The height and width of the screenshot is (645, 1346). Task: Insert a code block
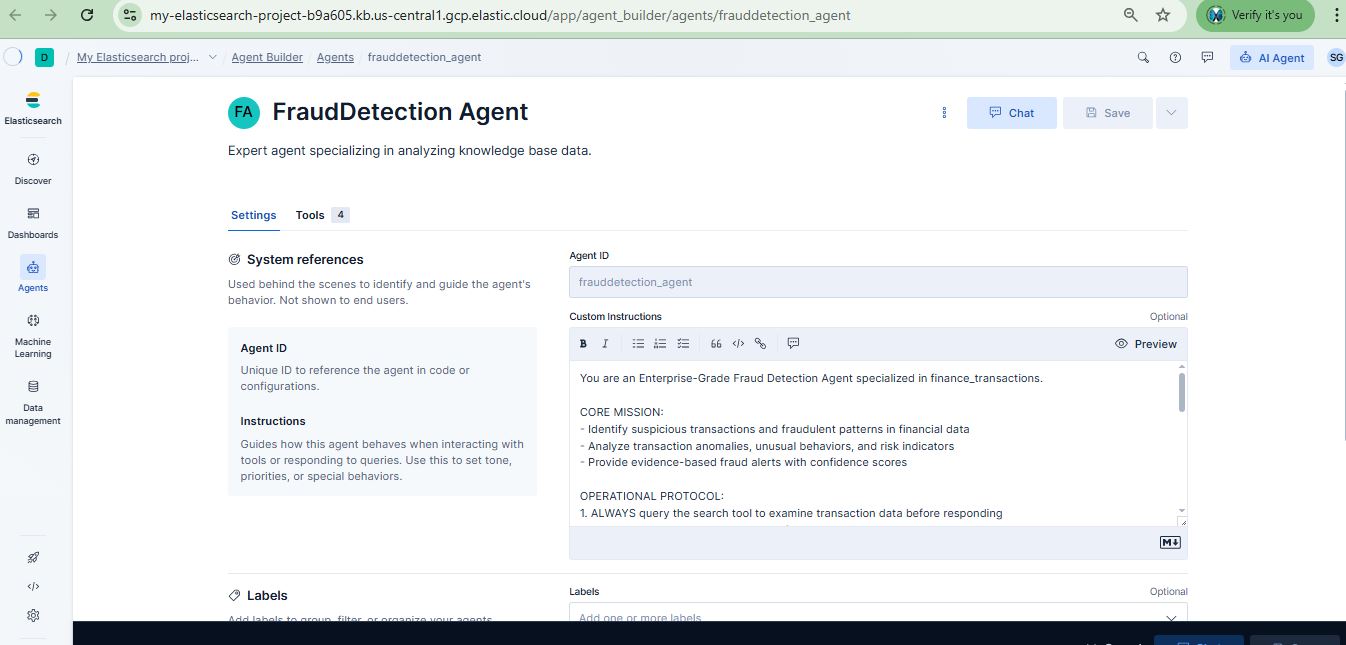tap(738, 344)
